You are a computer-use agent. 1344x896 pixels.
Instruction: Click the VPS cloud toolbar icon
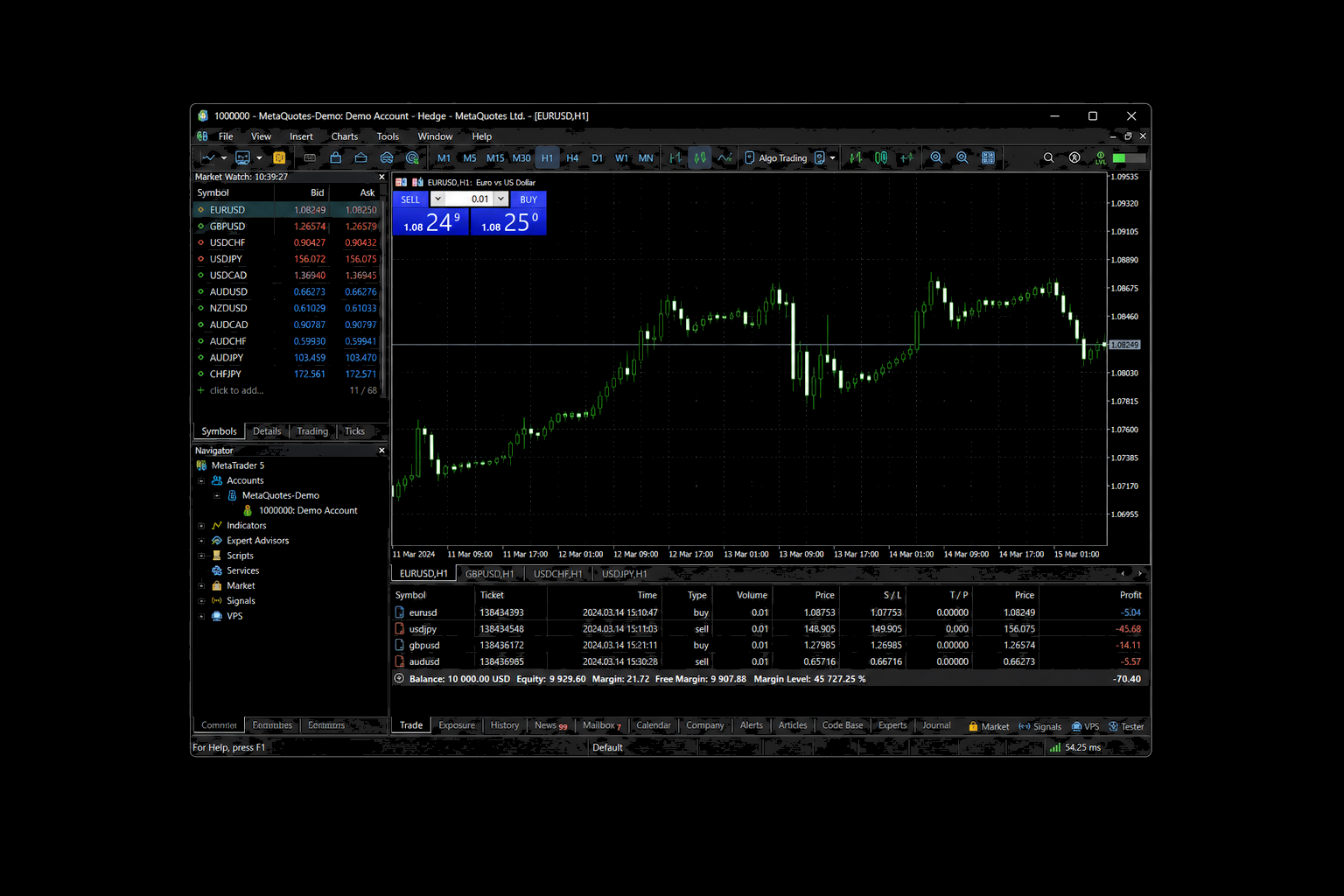[x=387, y=157]
